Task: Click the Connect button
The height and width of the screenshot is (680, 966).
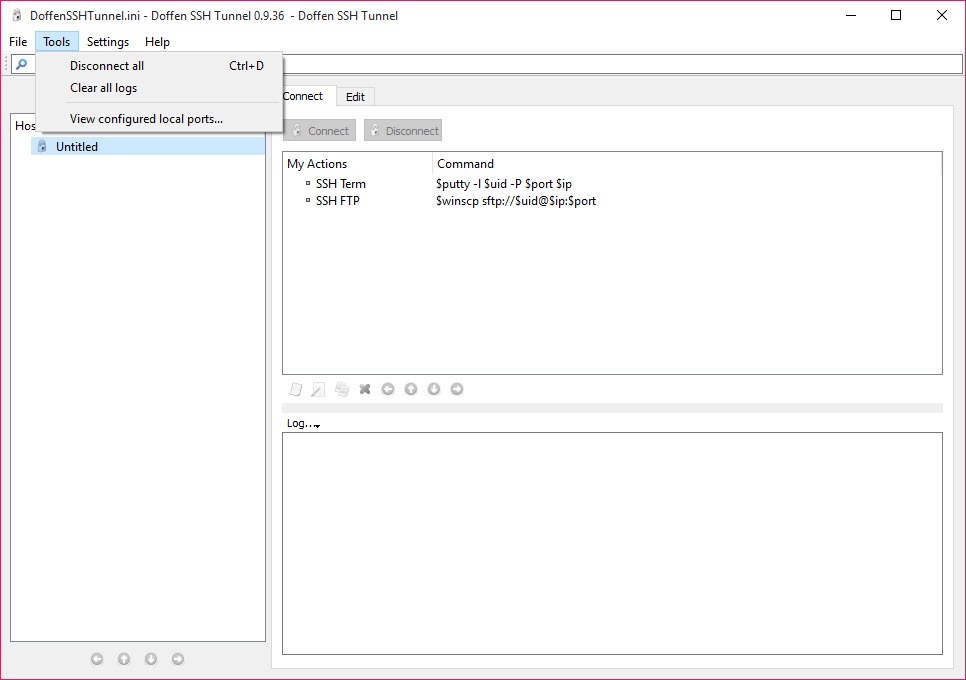Action: (x=319, y=131)
